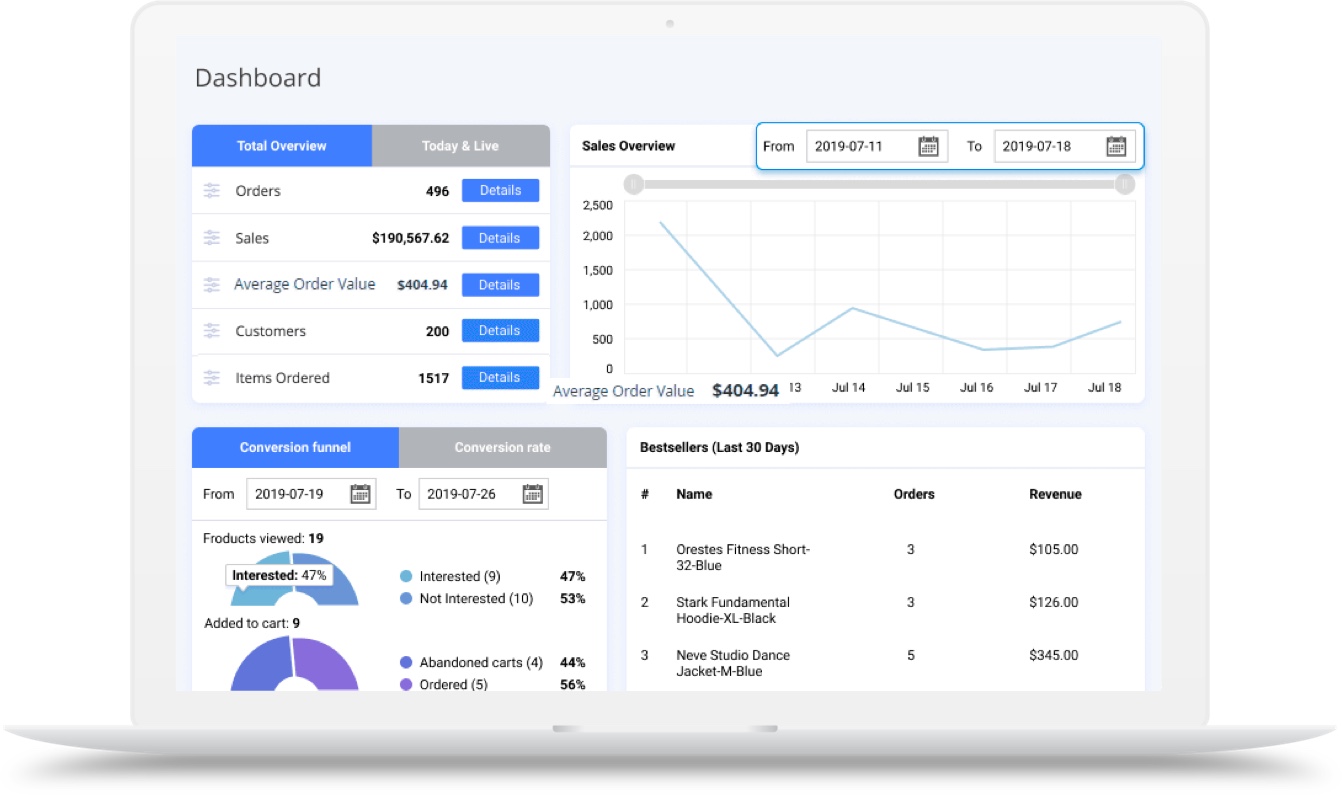Click the Bestsellers (Last 30 Days) heading
Image resolution: width=1342 pixels, height=795 pixels.
(x=719, y=448)
